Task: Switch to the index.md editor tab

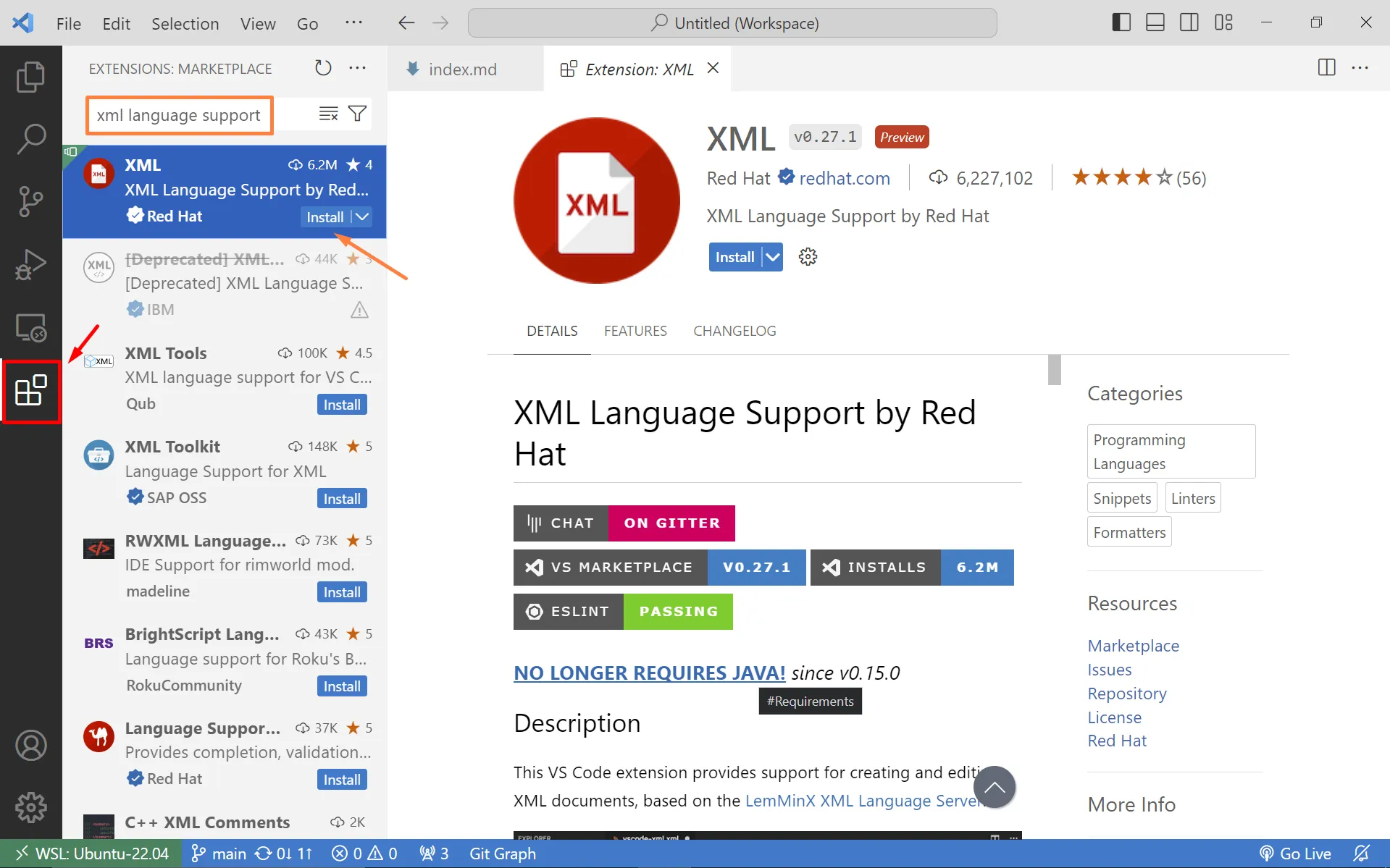Action: pos(462,69)
